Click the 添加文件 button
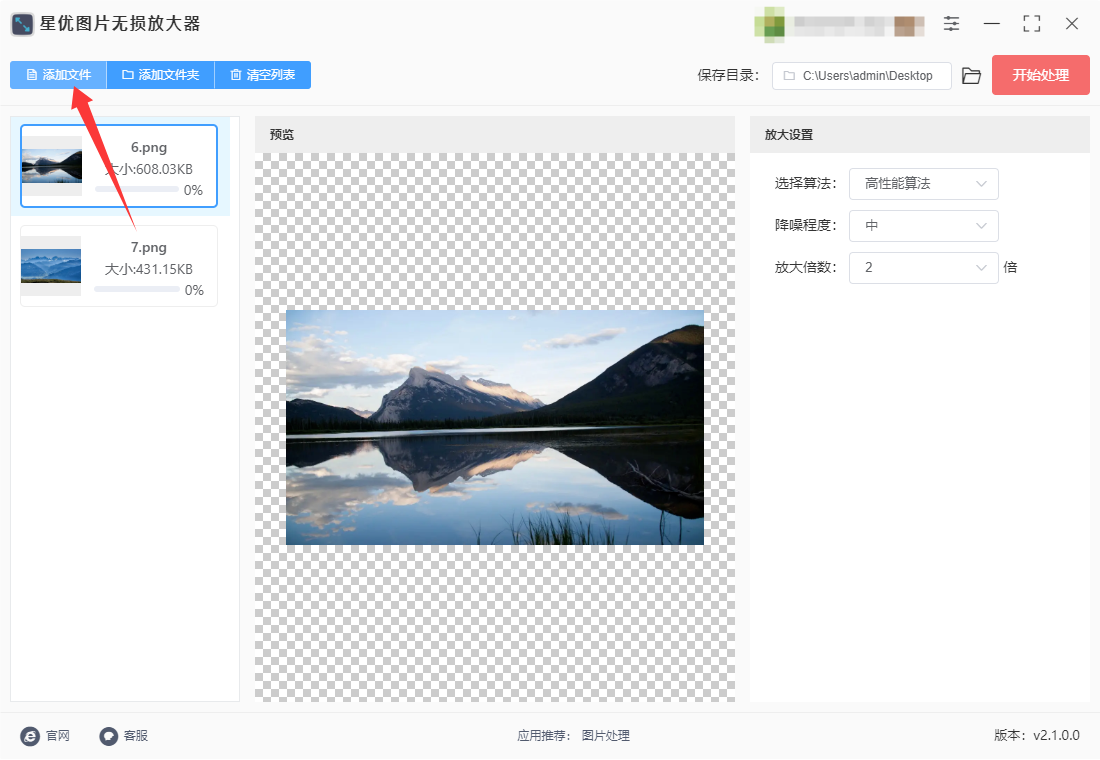The image size is (1100, 760). (x=58, y=74)
